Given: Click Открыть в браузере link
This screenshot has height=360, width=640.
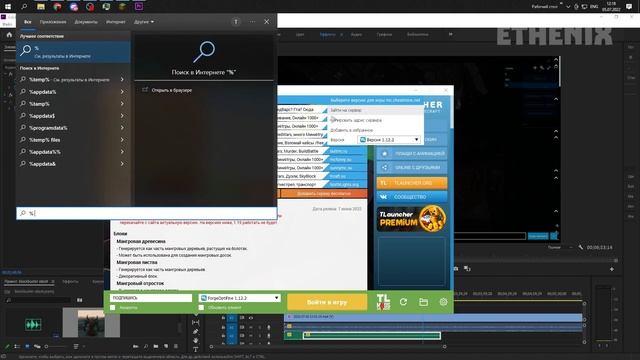Looking at the screenshot, I should (x=171, y=90).
